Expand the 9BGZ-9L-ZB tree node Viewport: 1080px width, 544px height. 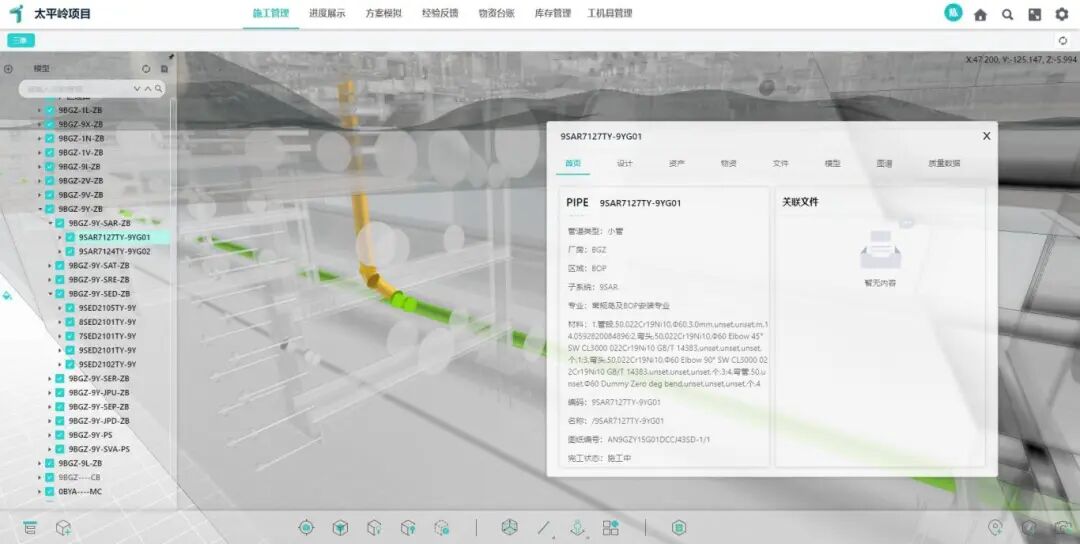pyautogui.click(x=39, y=464)
